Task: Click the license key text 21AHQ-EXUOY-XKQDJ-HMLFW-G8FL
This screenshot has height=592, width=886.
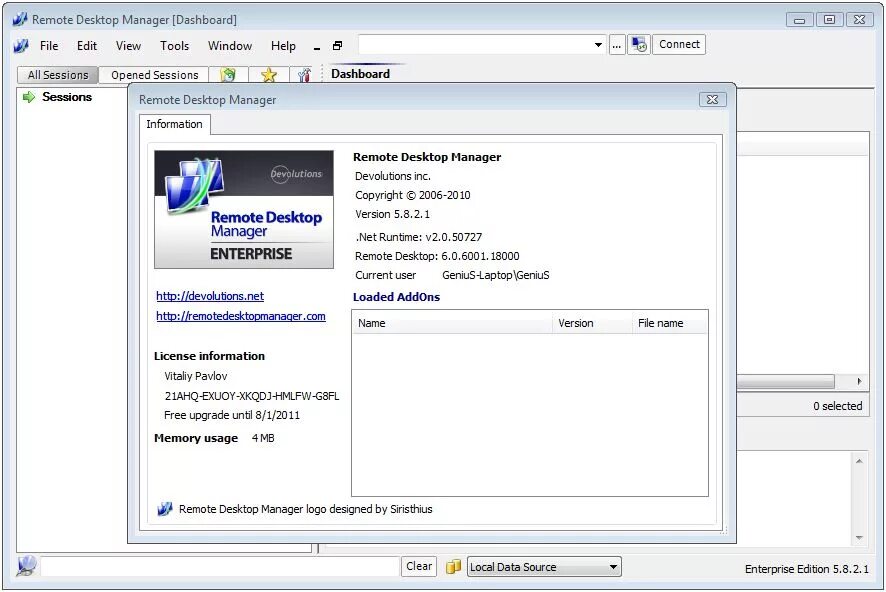Action: (x=251, y=396)
